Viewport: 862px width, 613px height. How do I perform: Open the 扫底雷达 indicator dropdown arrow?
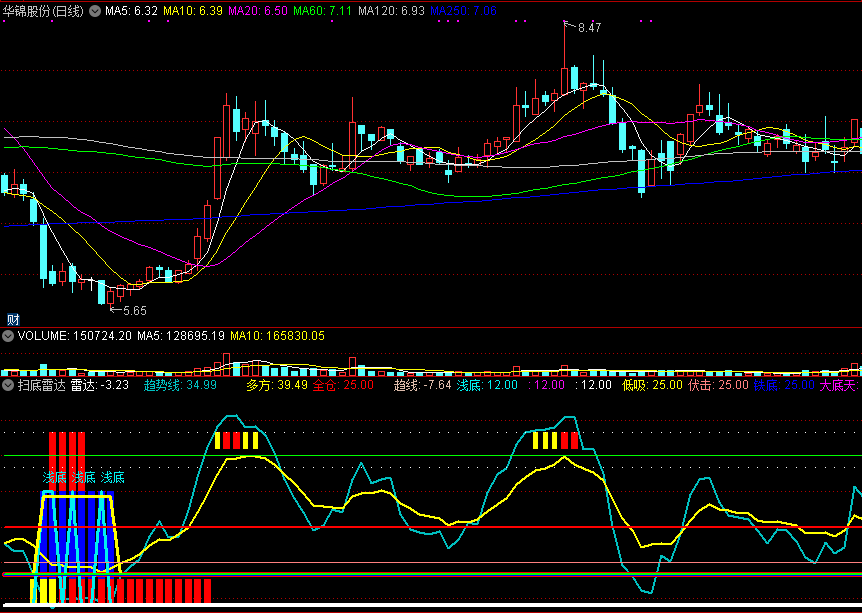(8, 385)
